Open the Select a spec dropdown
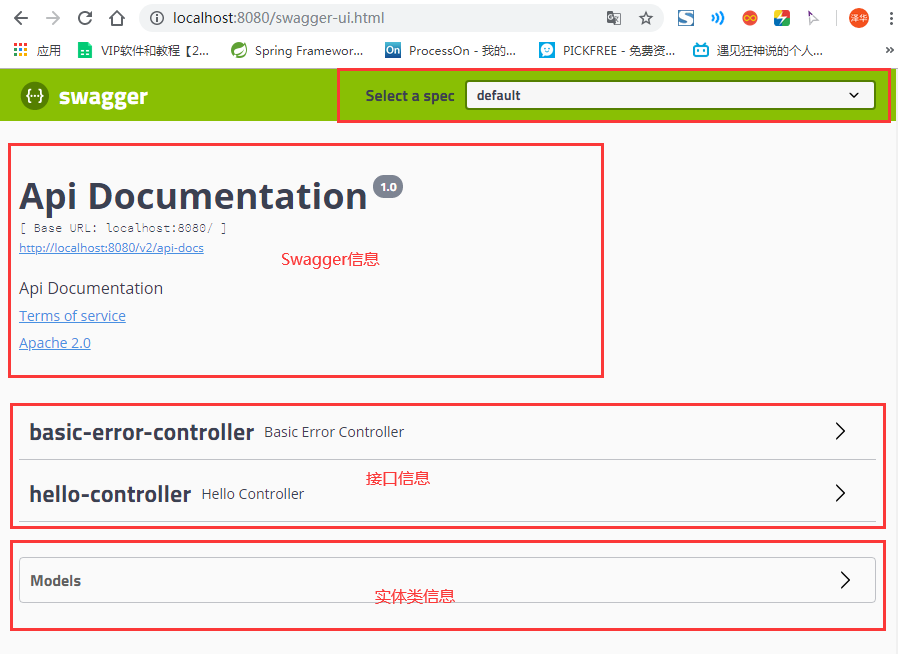The height and width of the screenshot is (654, 898). pyautogui.click(x=670, y=95)
